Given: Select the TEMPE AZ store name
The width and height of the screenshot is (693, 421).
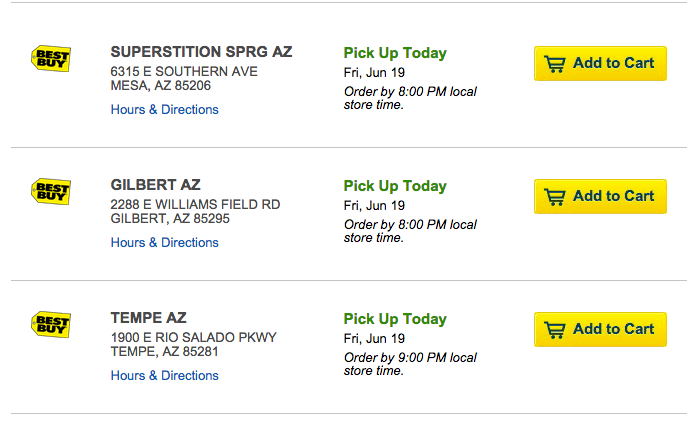Looking at the screenshot, I should coord(148,318).
